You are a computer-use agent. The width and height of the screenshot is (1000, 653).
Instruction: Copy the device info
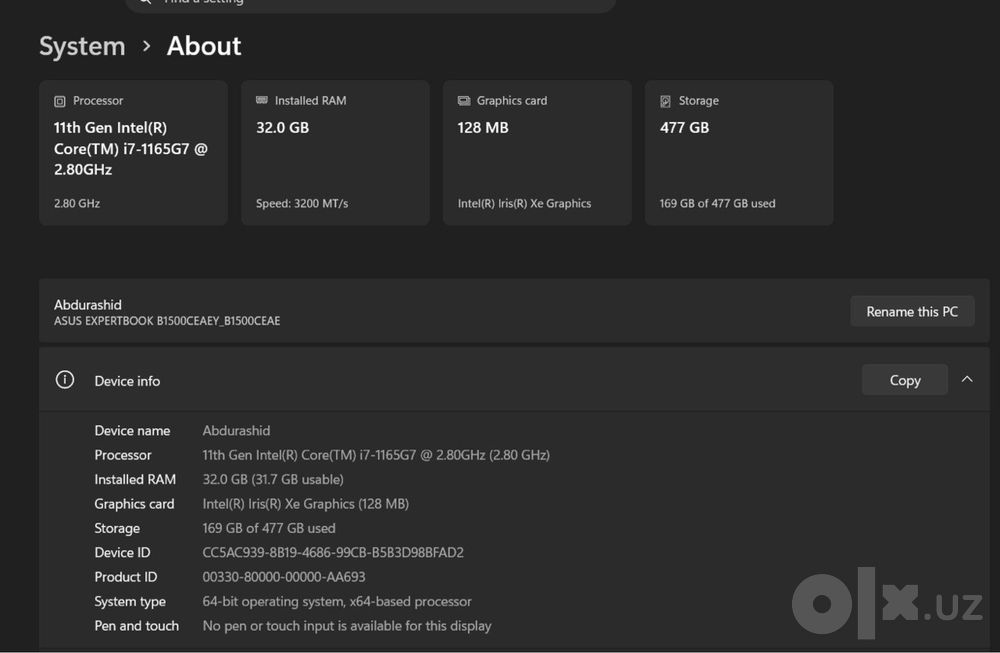tap(904, 380)
